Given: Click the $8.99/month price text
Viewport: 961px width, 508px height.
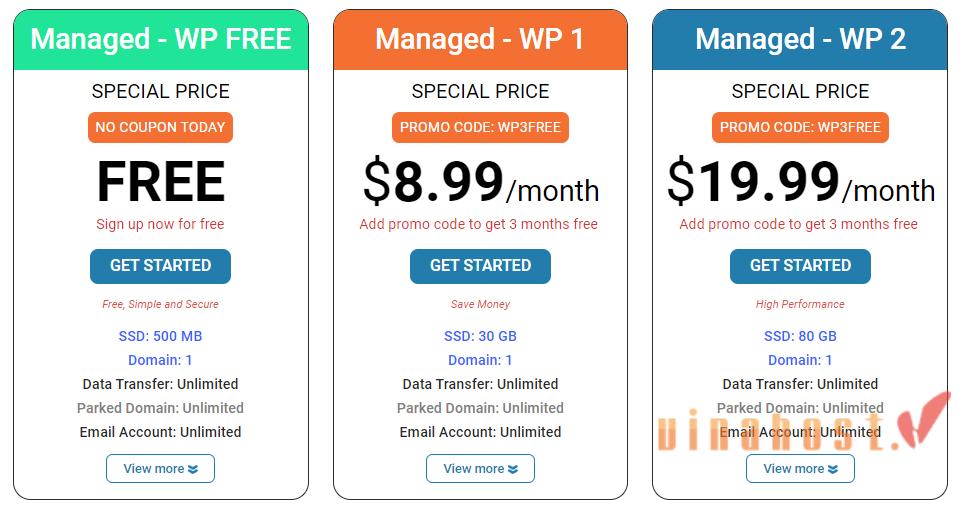Looking at the screenshot, I should 480,184.
